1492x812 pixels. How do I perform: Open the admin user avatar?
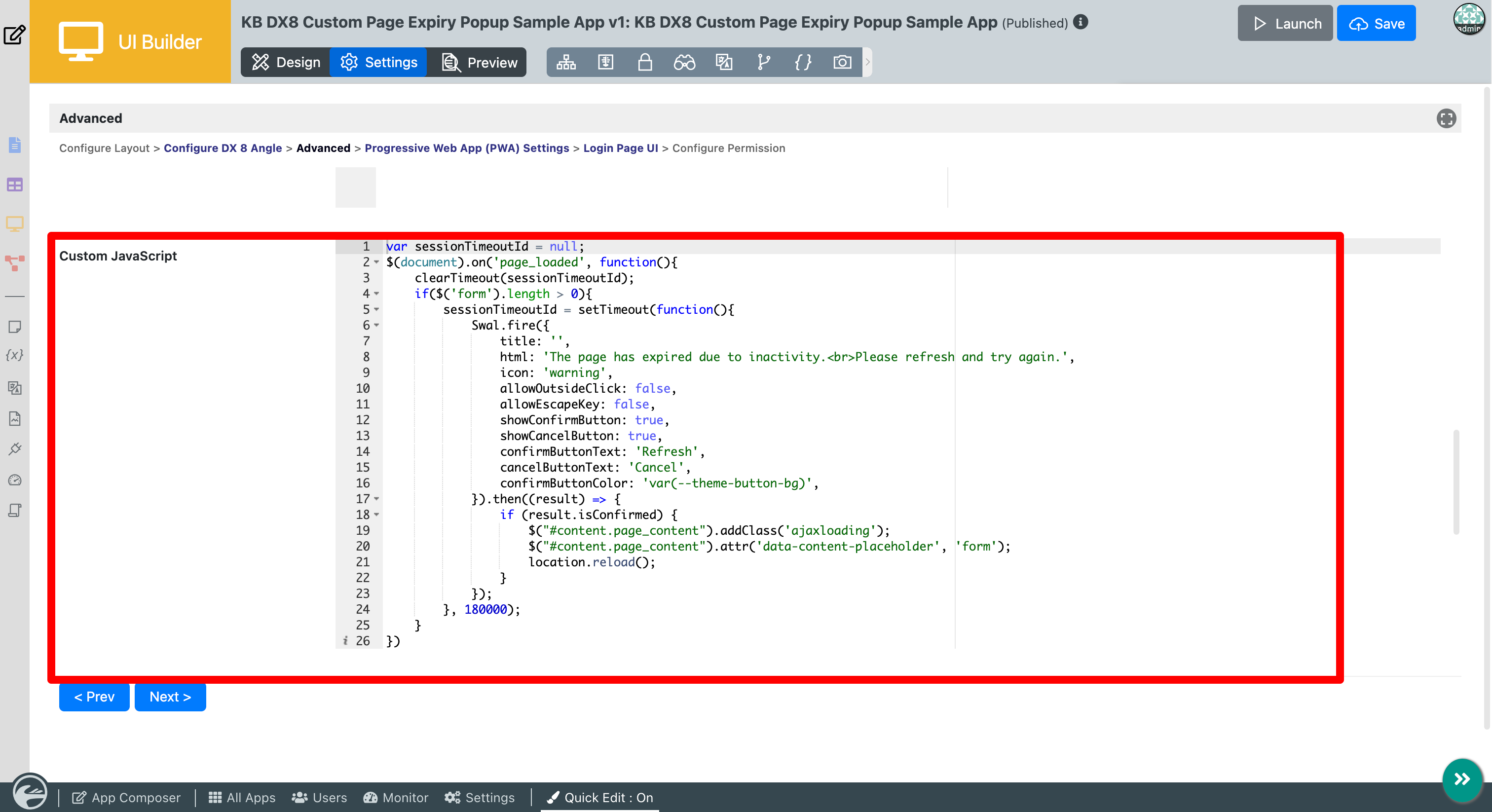(1469, 19)
